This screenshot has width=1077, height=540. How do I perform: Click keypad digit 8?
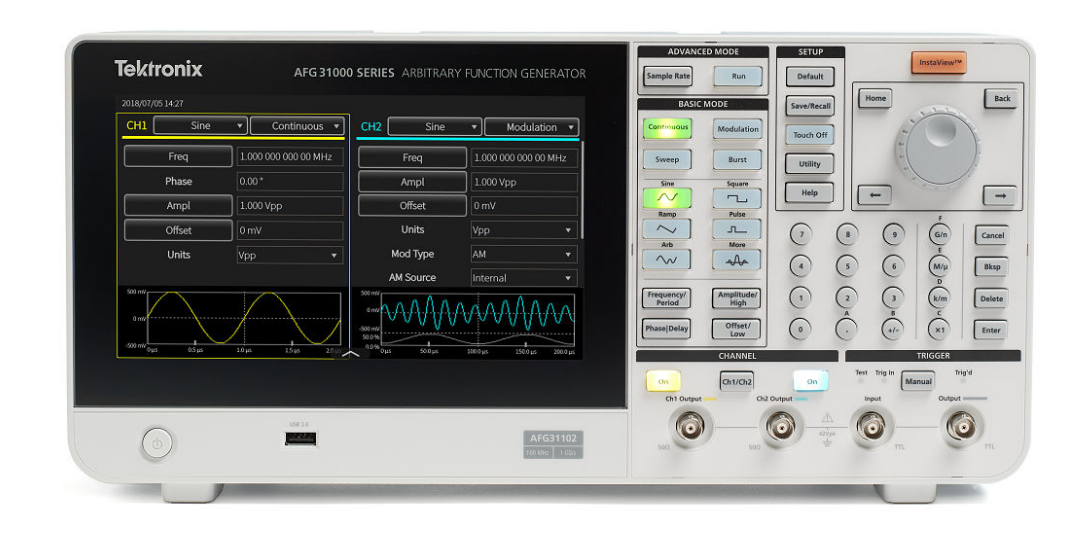point(847,234)
